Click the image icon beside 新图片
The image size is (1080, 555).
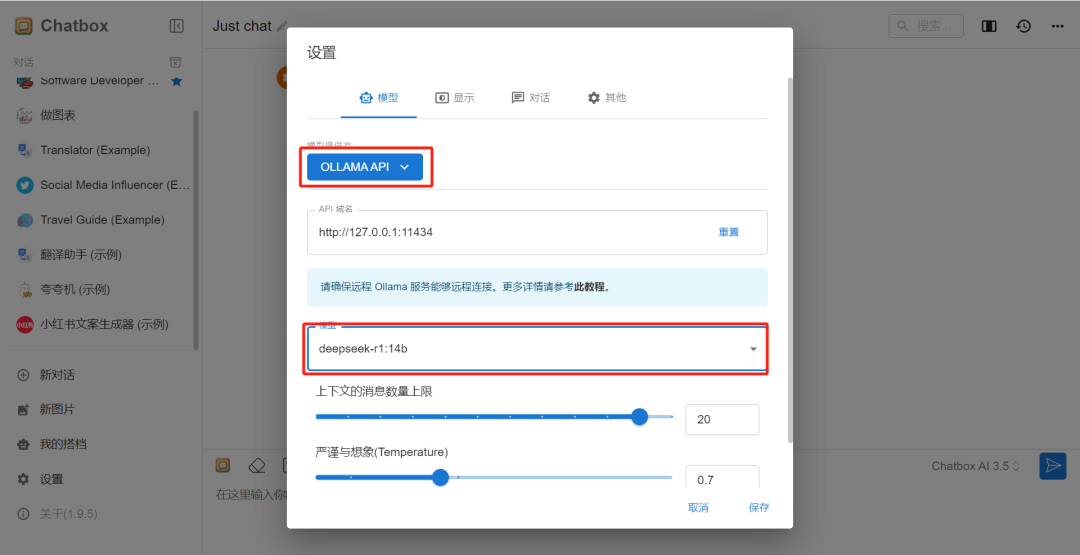23,410
